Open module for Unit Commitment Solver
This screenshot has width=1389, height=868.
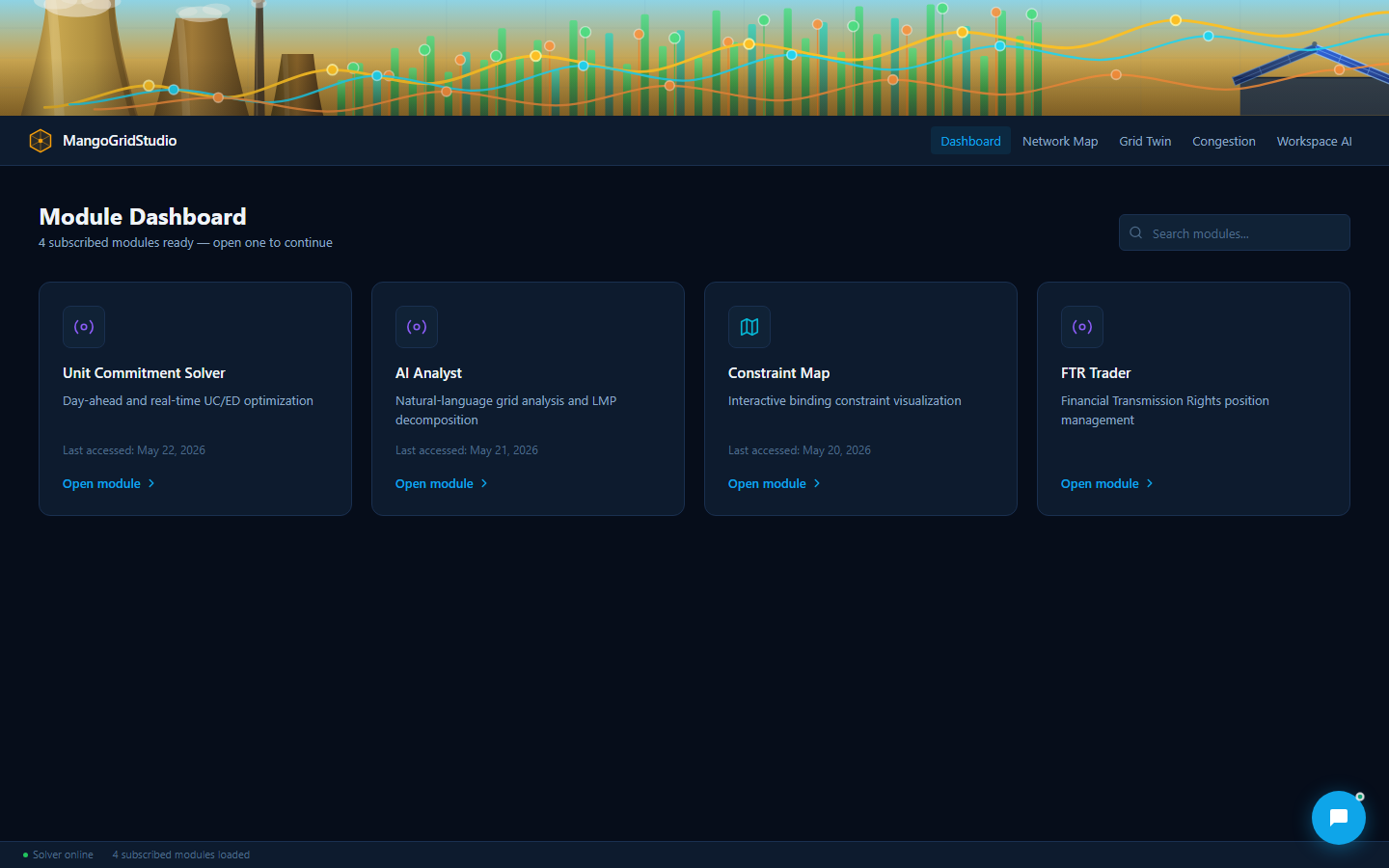109,483
